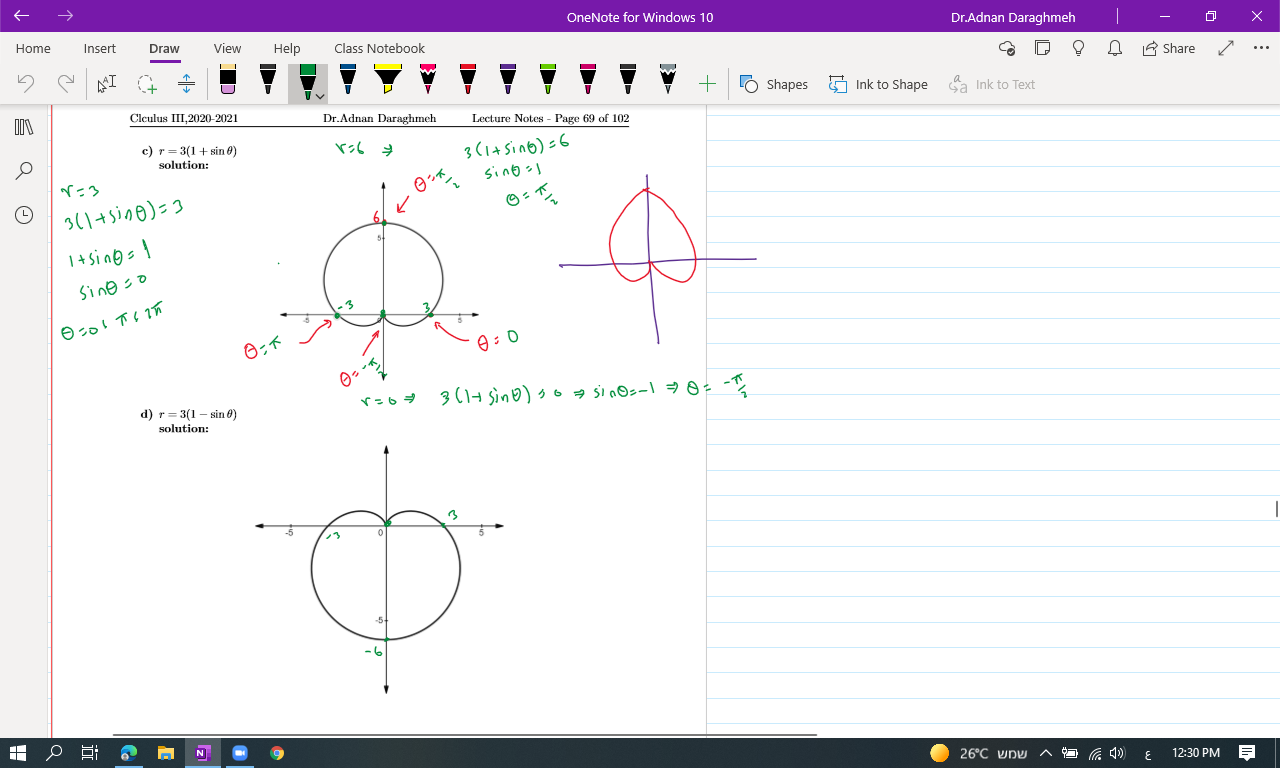Screen dimensions: 1280x768
Task: Expand the green pen options chevron
Action: (x=319, y=96)
